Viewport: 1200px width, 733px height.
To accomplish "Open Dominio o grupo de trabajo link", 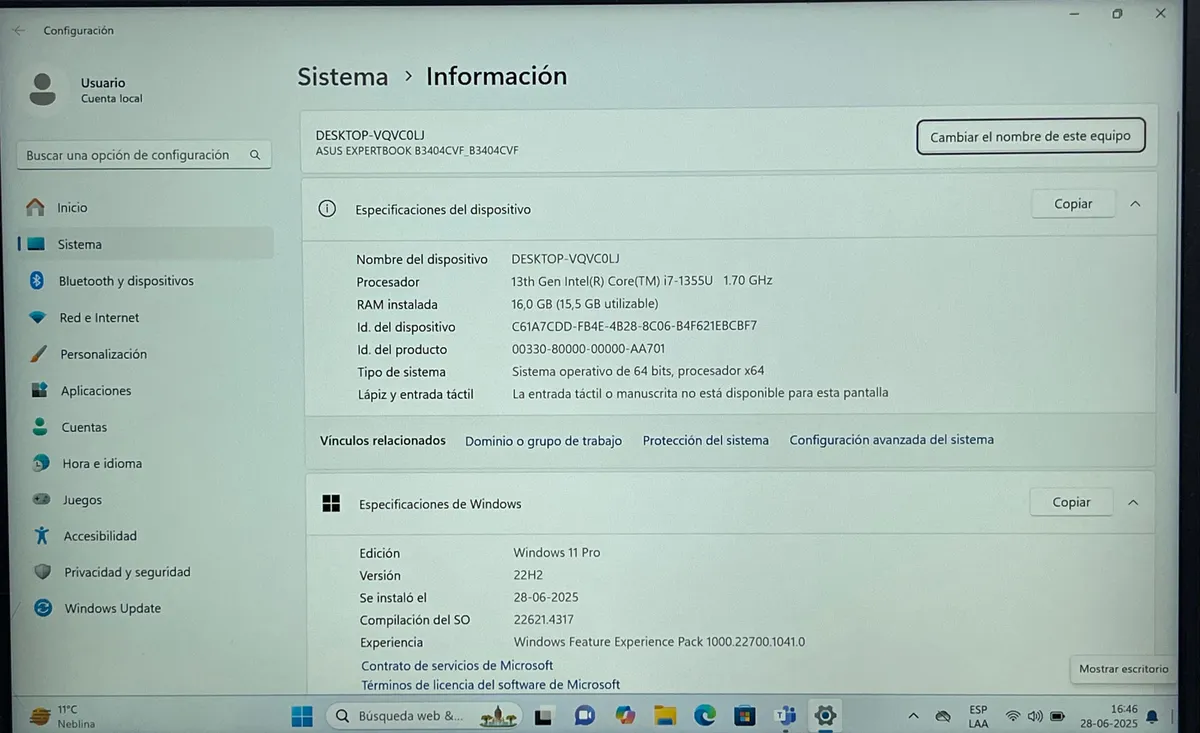I will pyautogui.click(x=543, y=441).
